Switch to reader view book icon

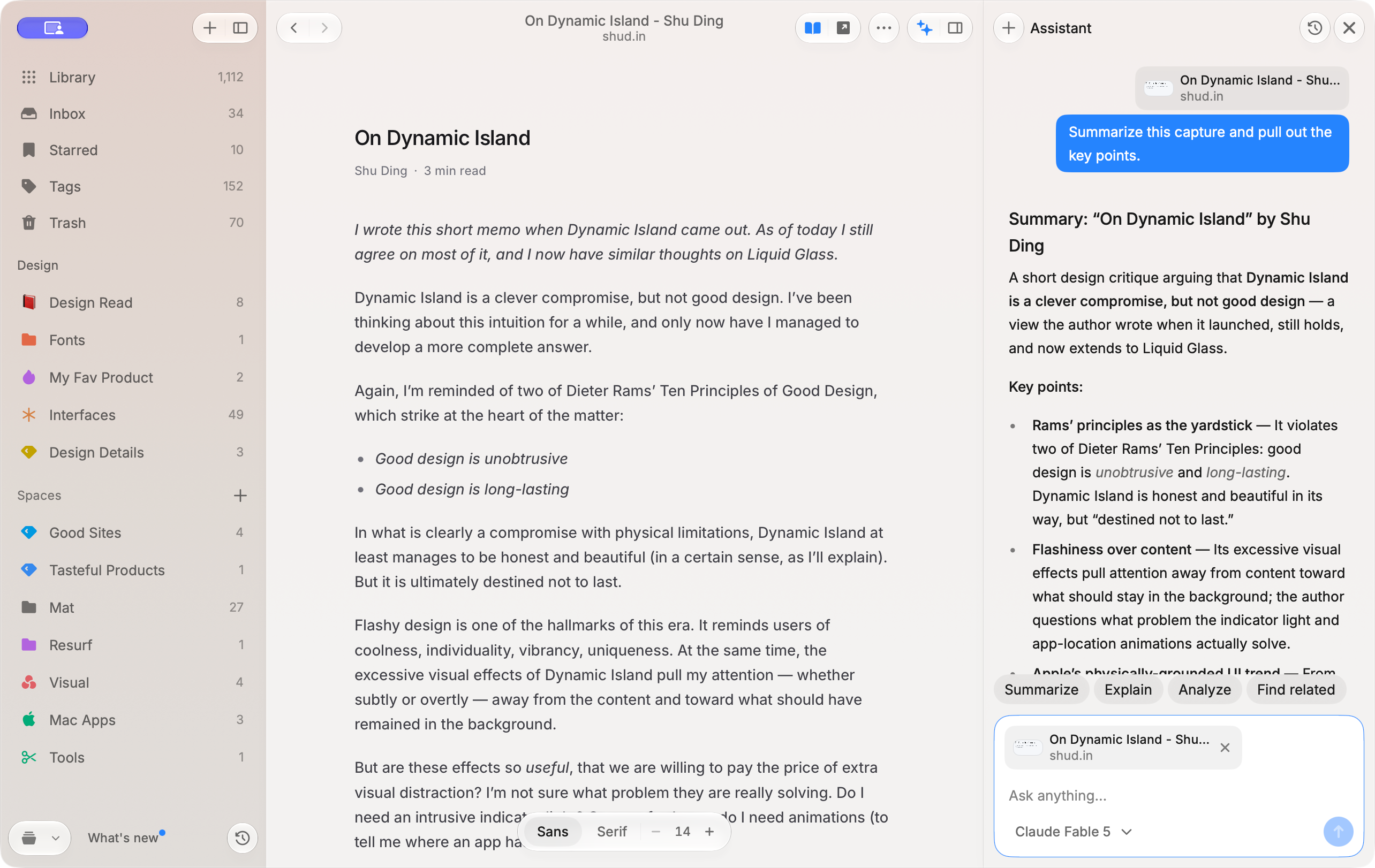coord(813,28)
